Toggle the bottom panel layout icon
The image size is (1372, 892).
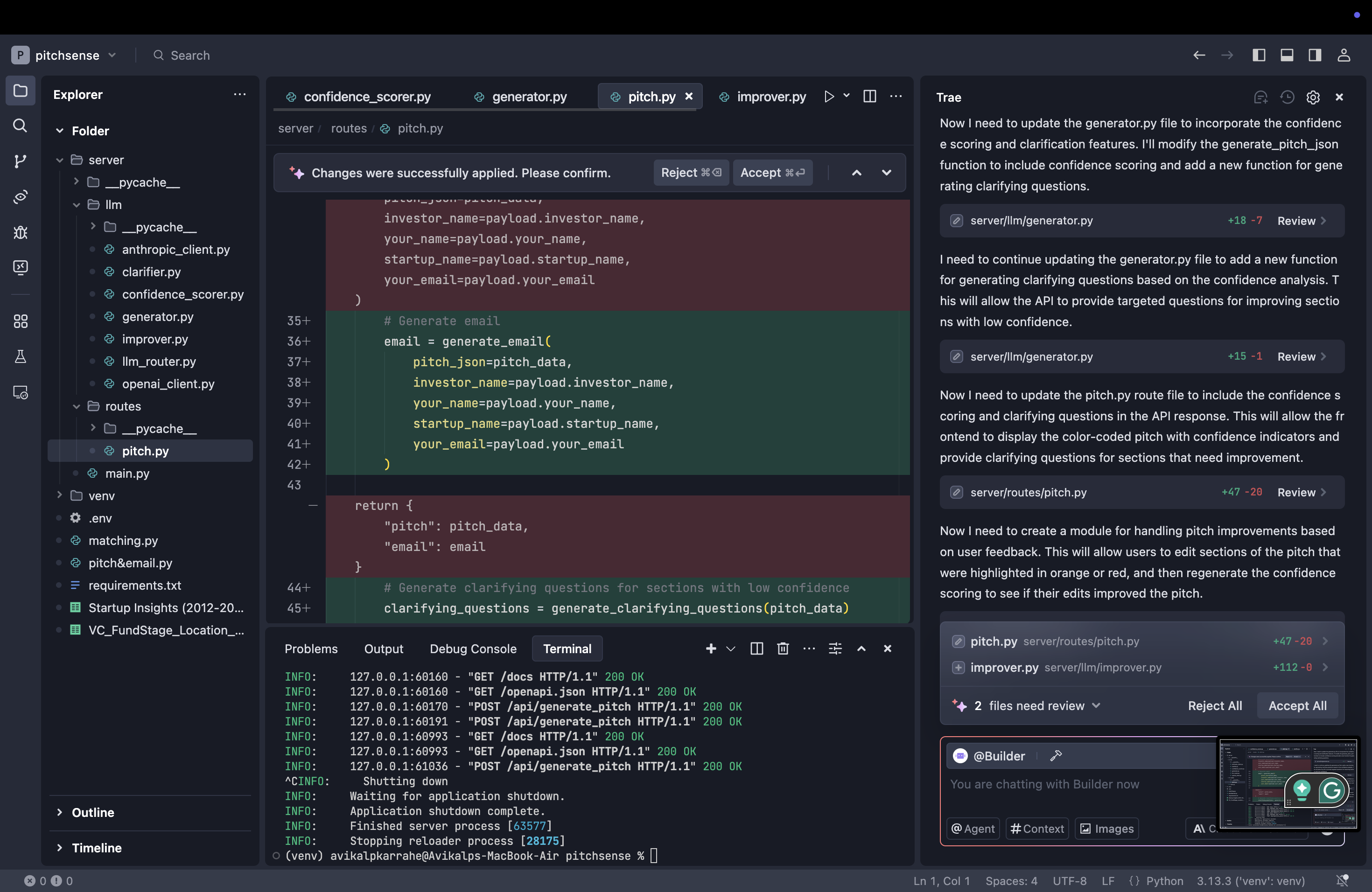pos(1286,56)
